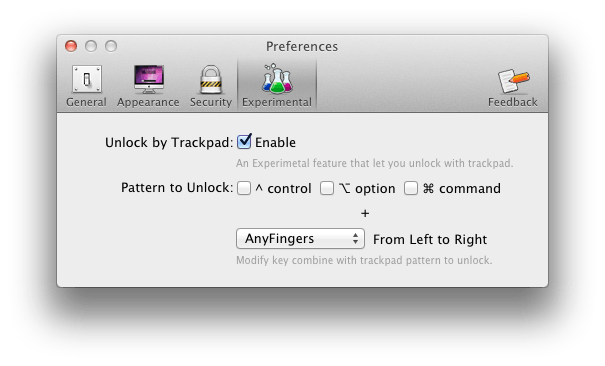The height and width of the screenshot is (366, 605).
Task: Click the command key symbol
Action: (x=428, y=188)
